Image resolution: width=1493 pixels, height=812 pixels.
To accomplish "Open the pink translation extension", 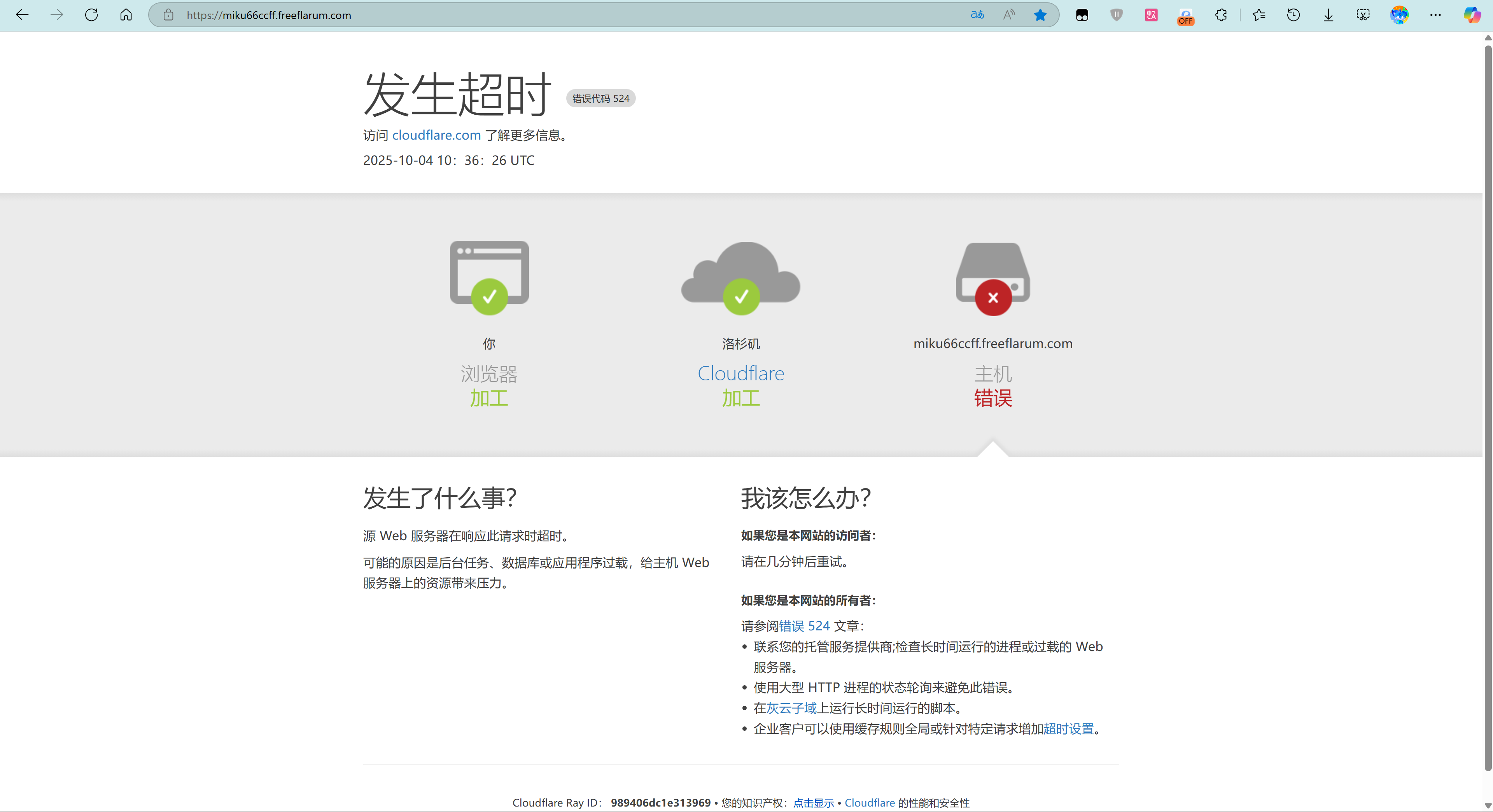I will pyautogui.click(x=1151, y=15).
